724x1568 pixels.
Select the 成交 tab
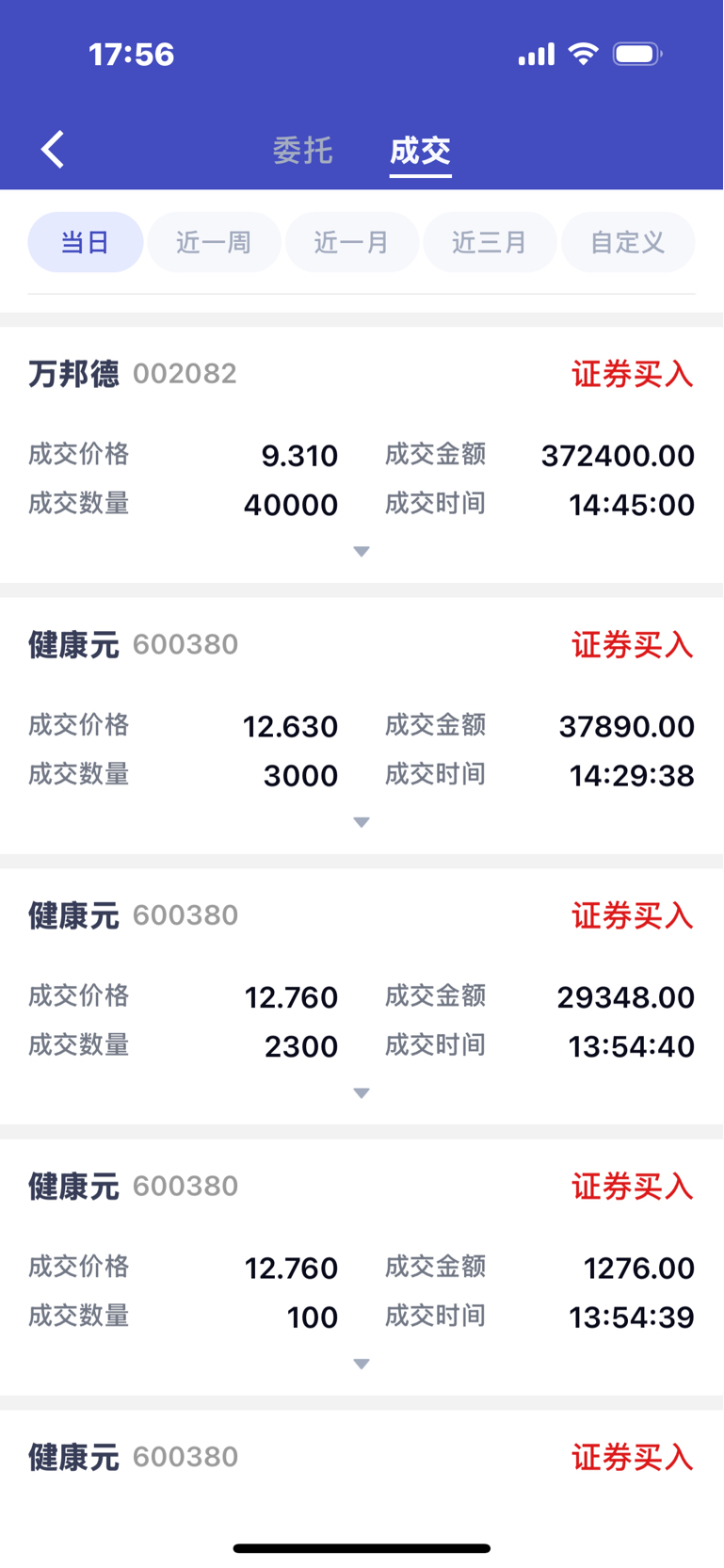(x=420, y=151)
